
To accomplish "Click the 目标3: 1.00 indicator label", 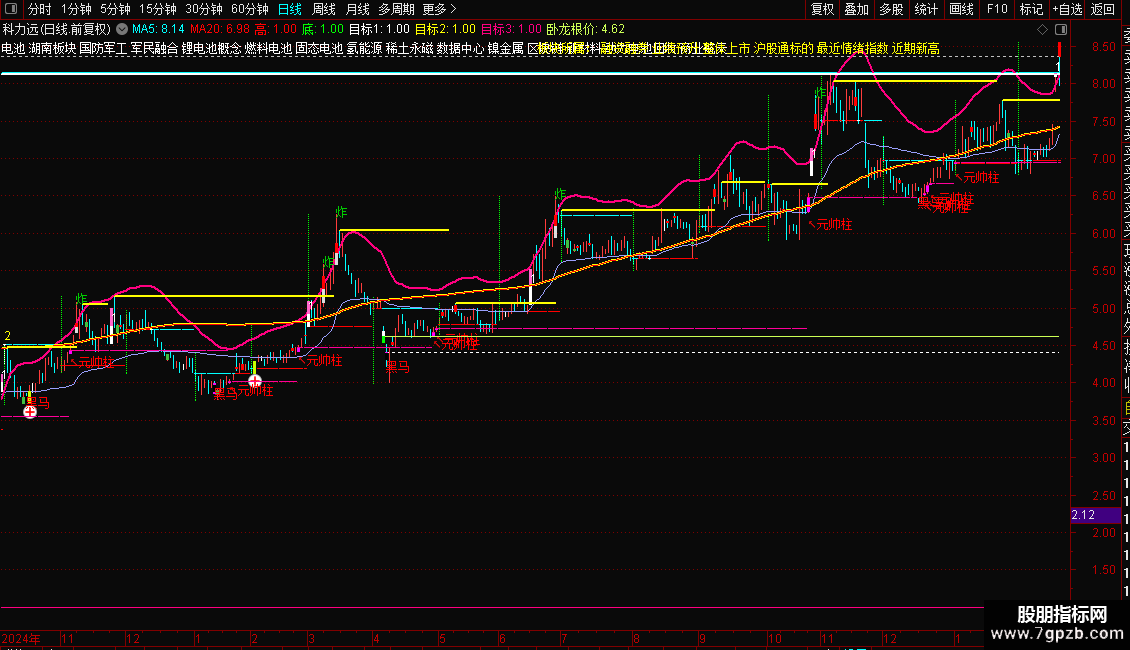I will pyautogui.click(x=511, y=29).
